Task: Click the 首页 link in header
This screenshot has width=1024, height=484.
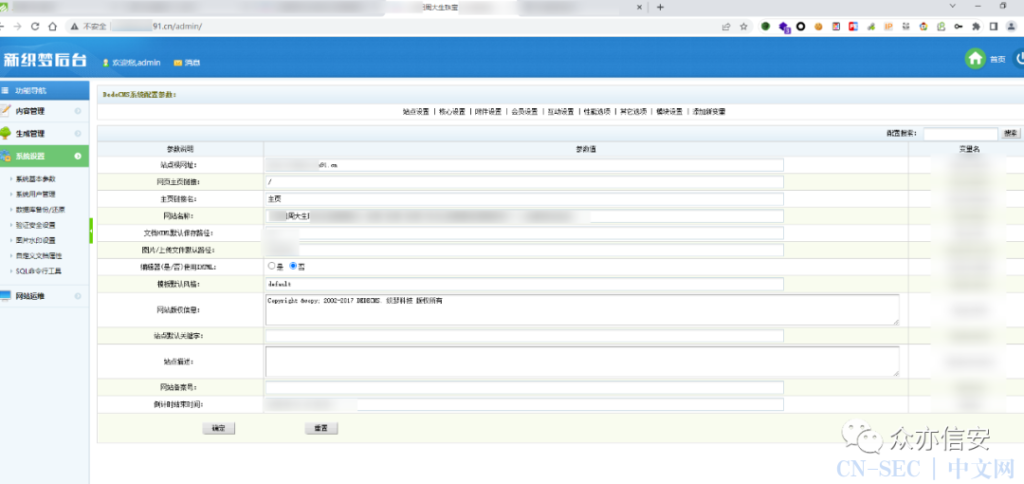Action: tap(997, 59)
